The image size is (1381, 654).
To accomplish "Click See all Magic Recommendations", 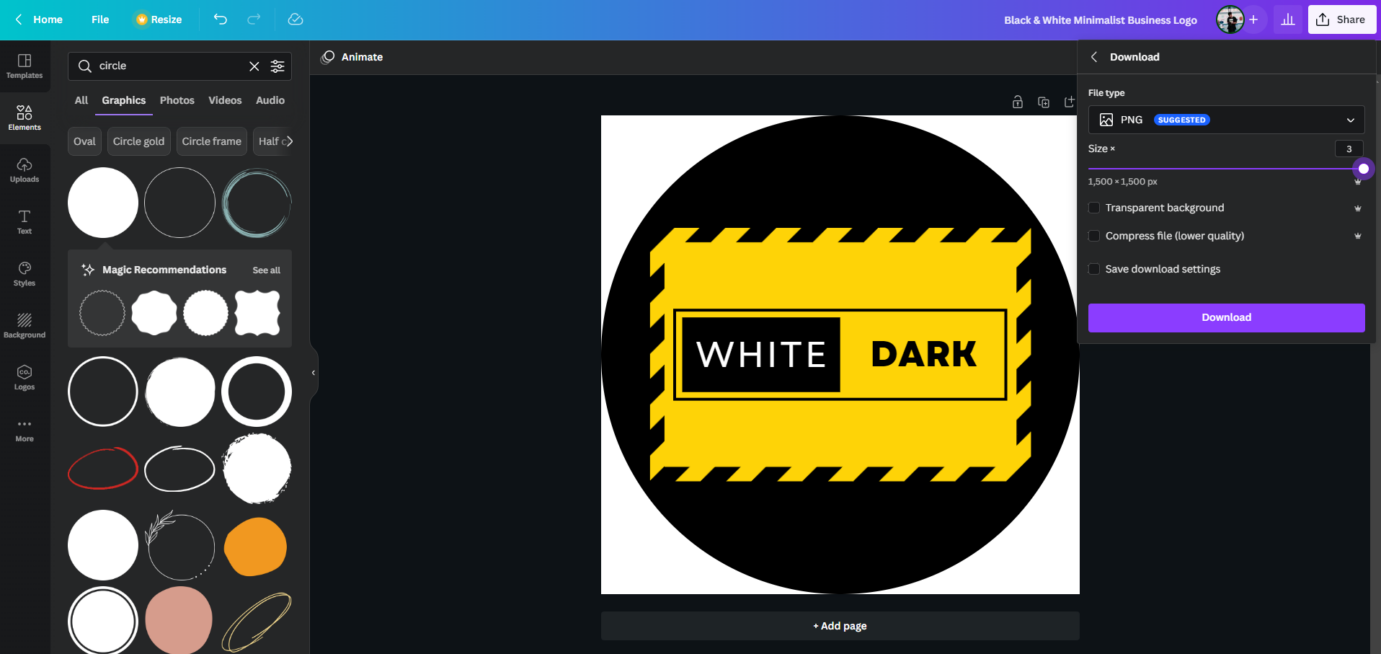I will (x=266, y=269).
